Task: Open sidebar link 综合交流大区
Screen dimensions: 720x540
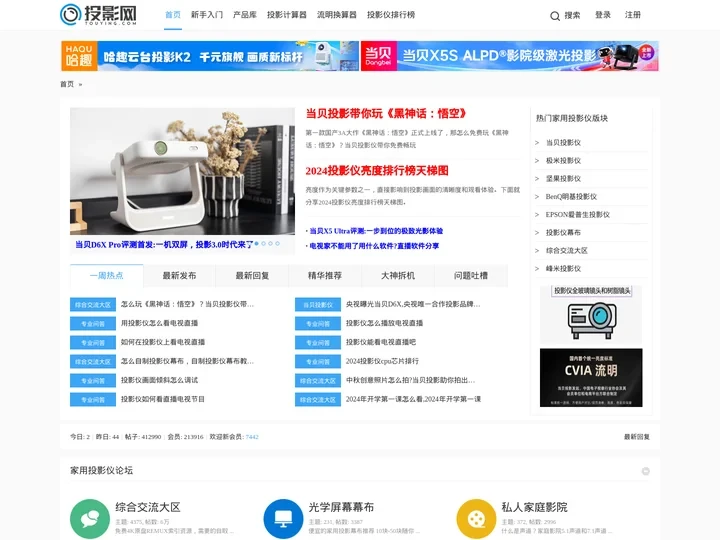Action: pyautogui.click(x=567, y=251)
